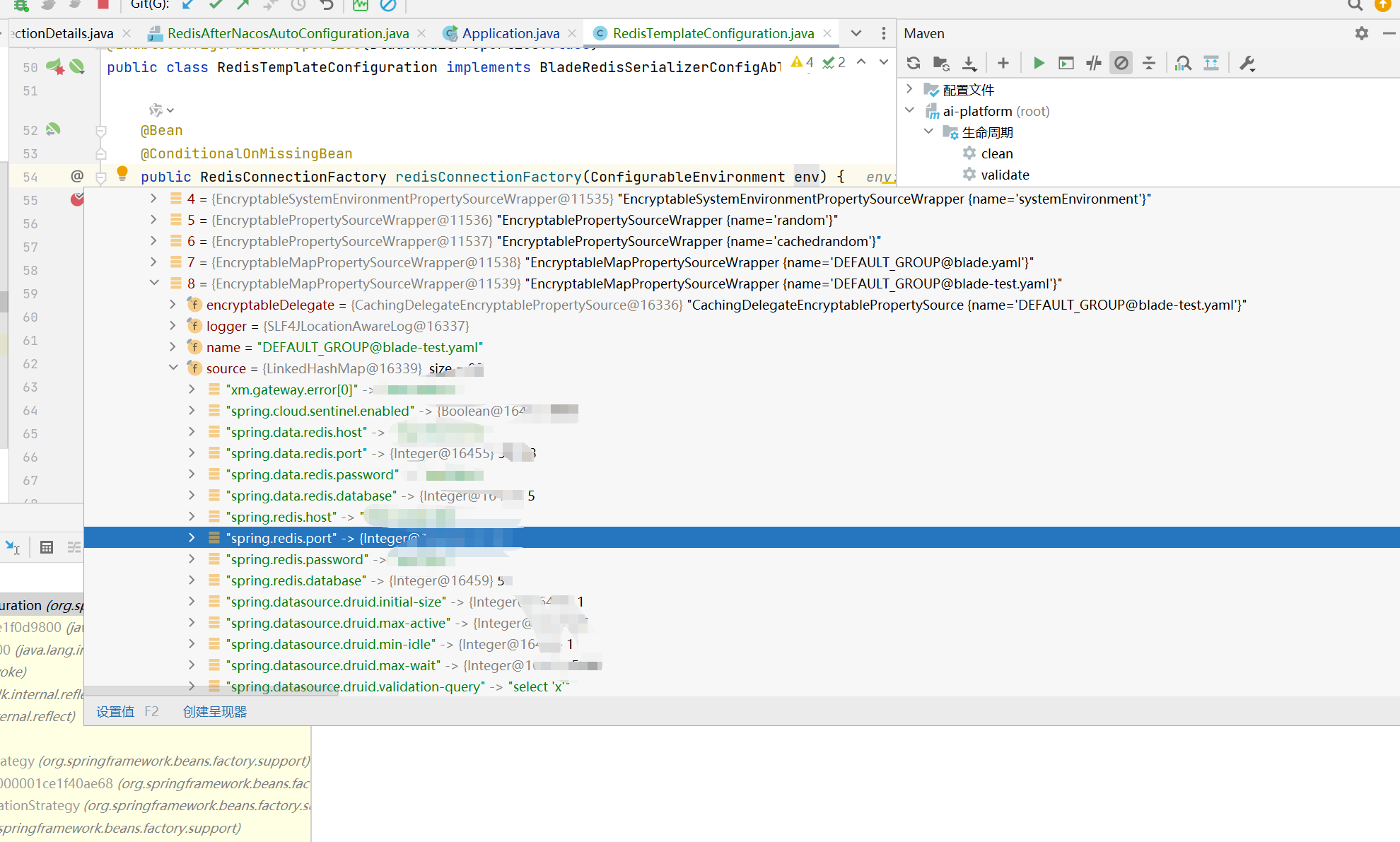The image size is (1400, 842).
Task: Open Maven wrench settings icon
Action: click(1247, 63)
